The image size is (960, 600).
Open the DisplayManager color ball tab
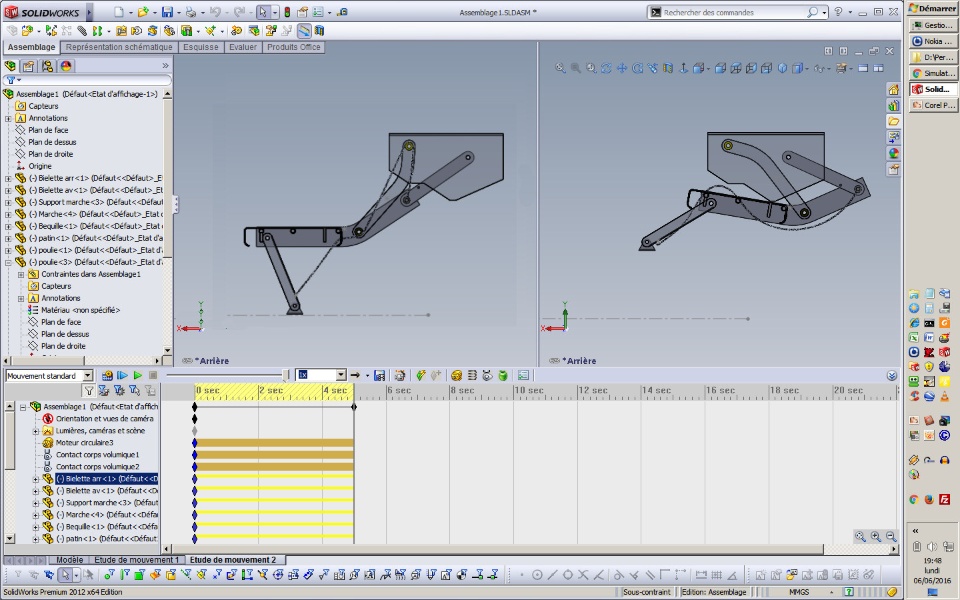[66, 66]
